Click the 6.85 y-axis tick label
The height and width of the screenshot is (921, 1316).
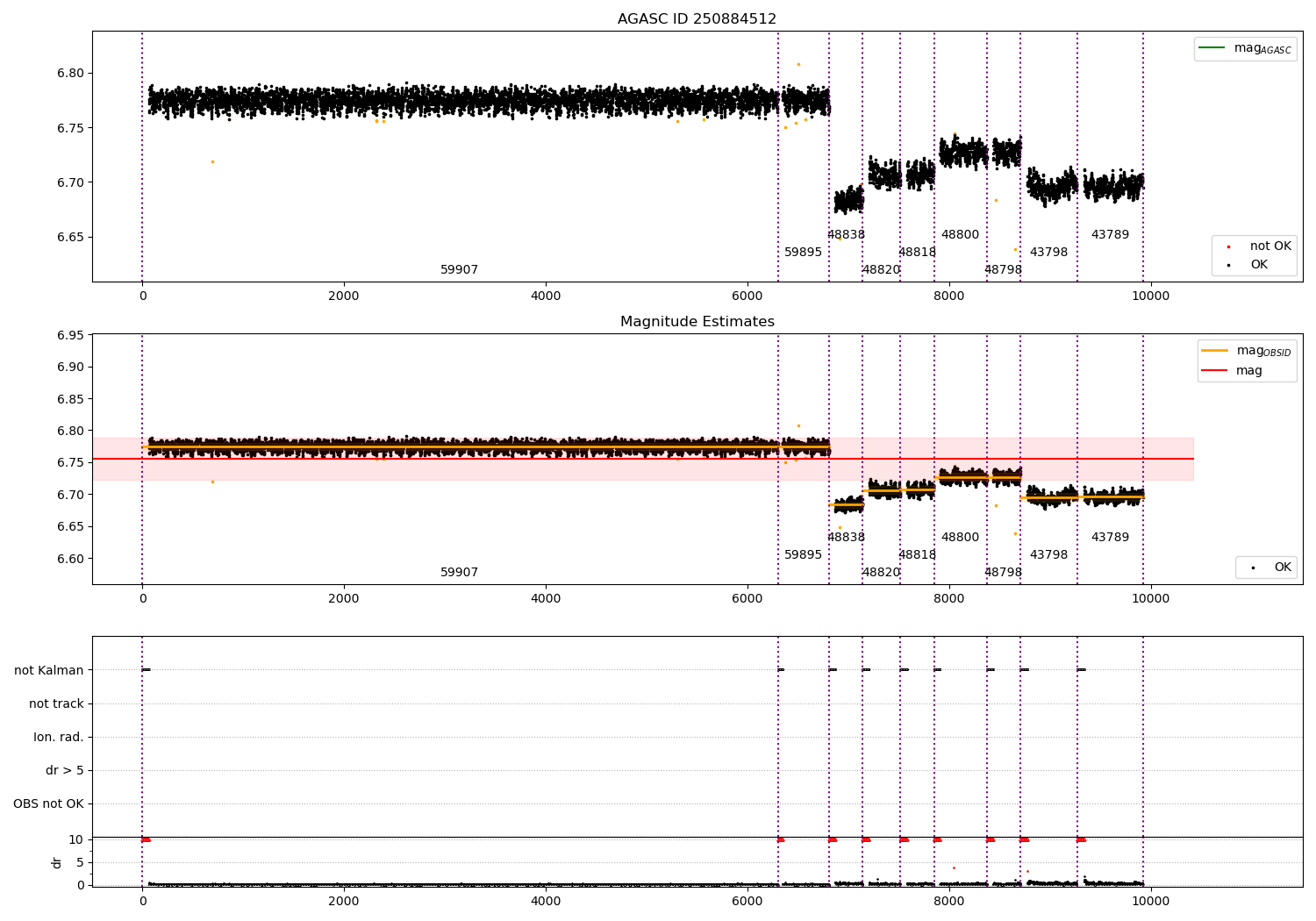70,399
